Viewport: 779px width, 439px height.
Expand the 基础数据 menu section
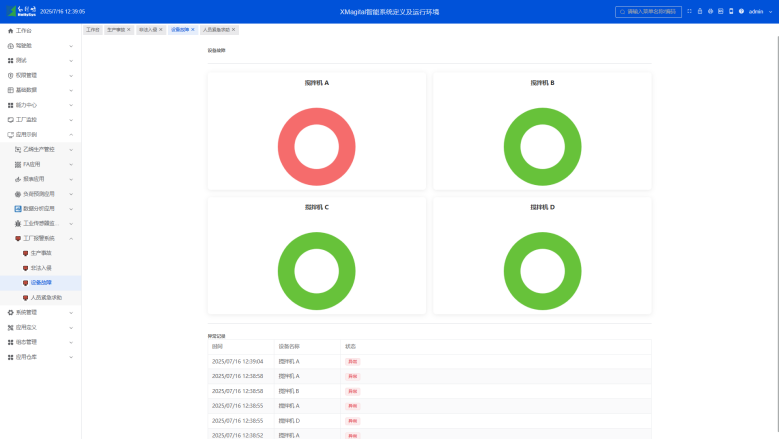[71, 90]
